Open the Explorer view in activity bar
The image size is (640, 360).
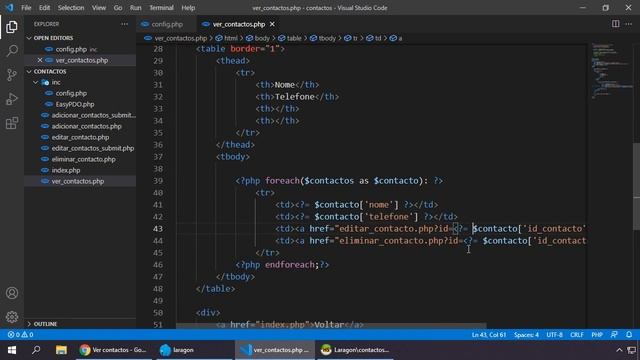click(12, 27)
